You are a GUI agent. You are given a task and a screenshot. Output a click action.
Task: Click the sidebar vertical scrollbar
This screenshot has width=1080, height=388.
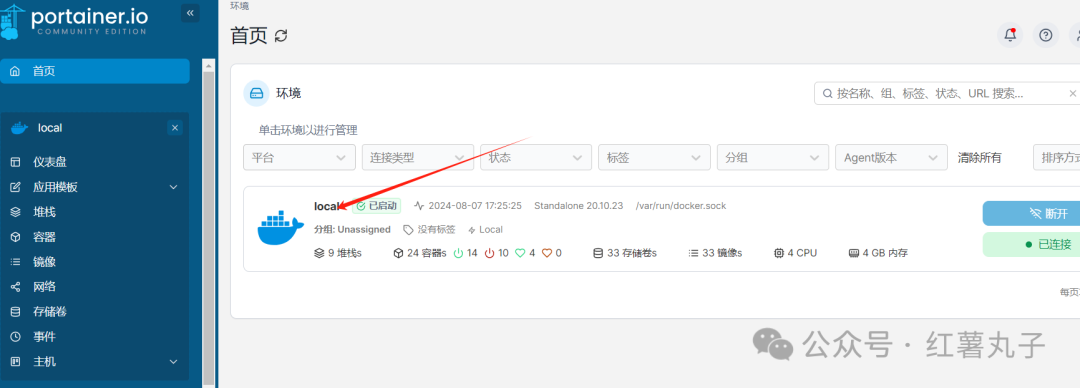coord(209,224)
